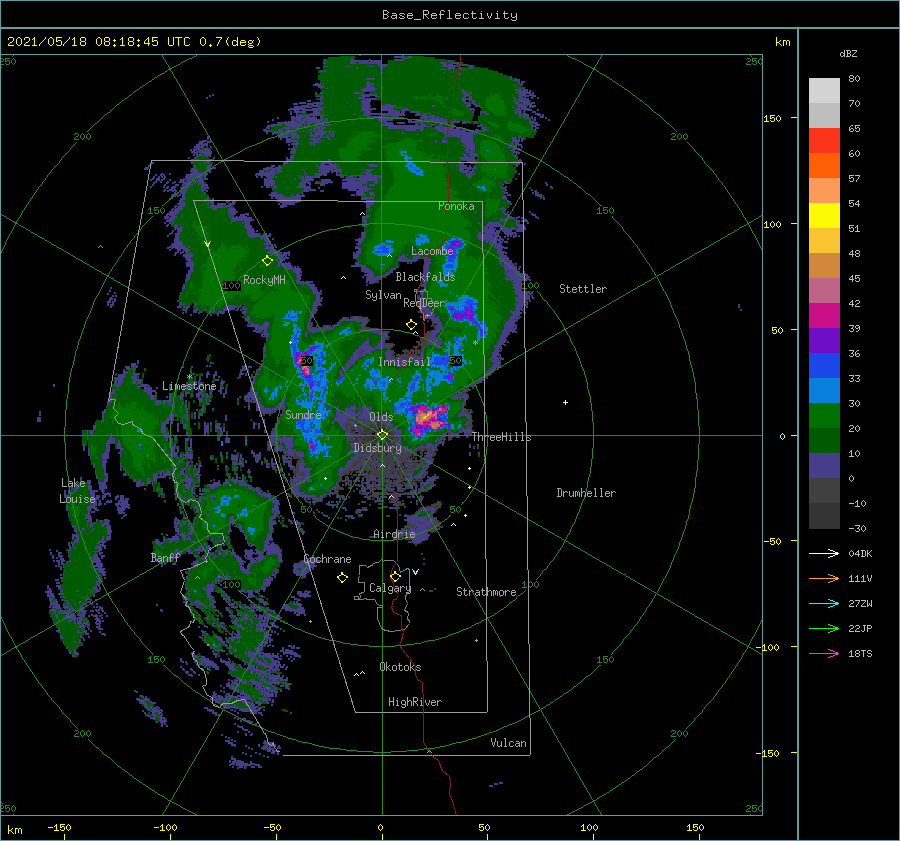The image size is (900, 841).
Task: Click the magenta 18TS arrow in legend
Action: tap(824, 653)
